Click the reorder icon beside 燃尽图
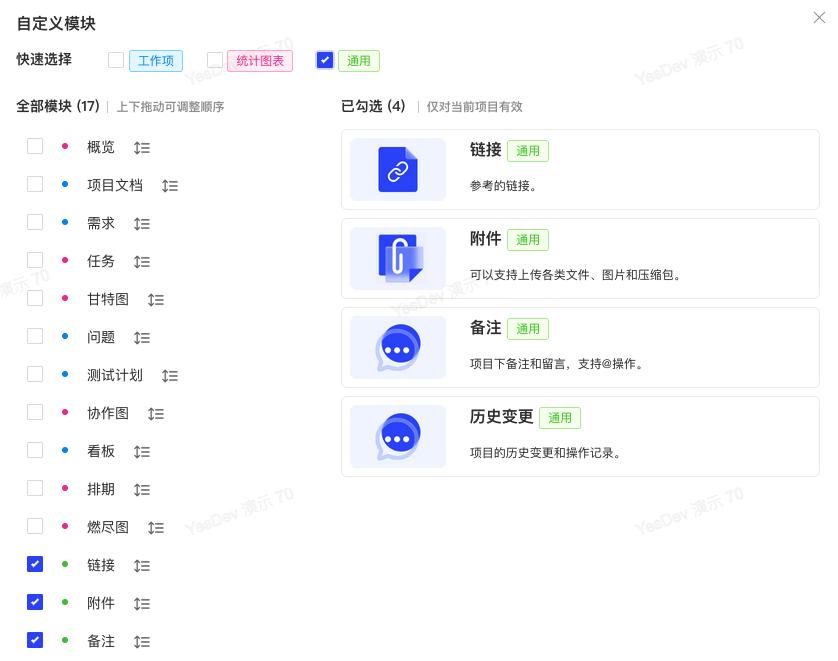The height and width of the screenshot is (661, 838). point(155,527)
